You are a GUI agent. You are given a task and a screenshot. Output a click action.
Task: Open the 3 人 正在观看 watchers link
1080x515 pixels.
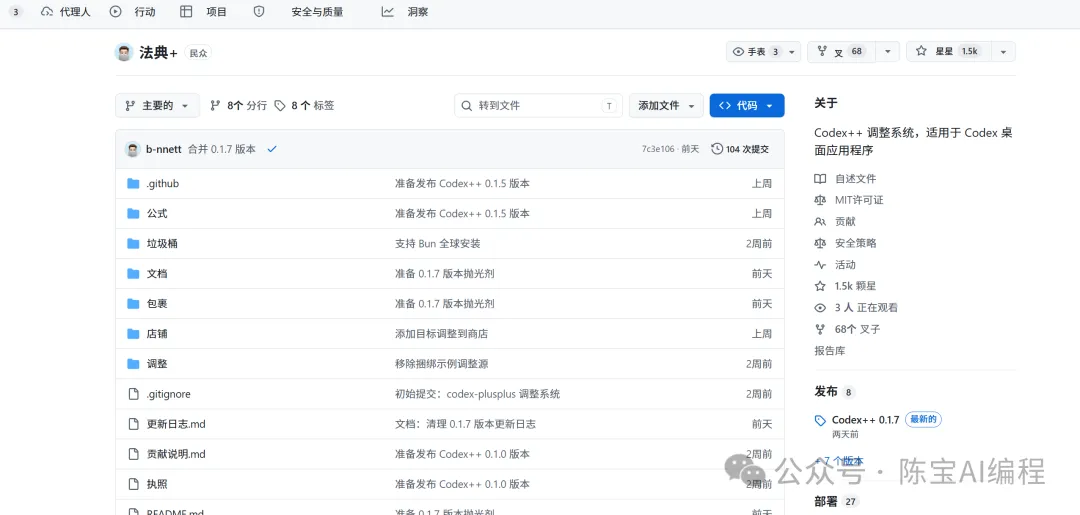856,308
